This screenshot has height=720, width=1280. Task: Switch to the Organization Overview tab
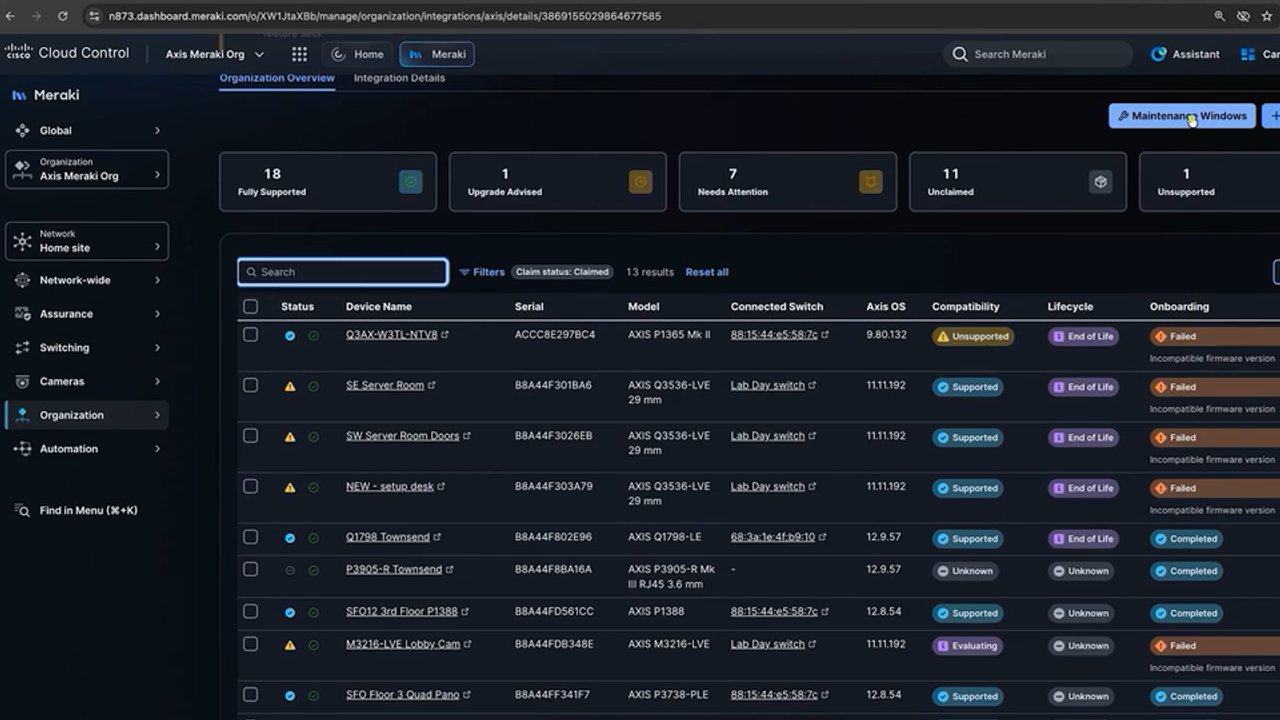(277, 78)
